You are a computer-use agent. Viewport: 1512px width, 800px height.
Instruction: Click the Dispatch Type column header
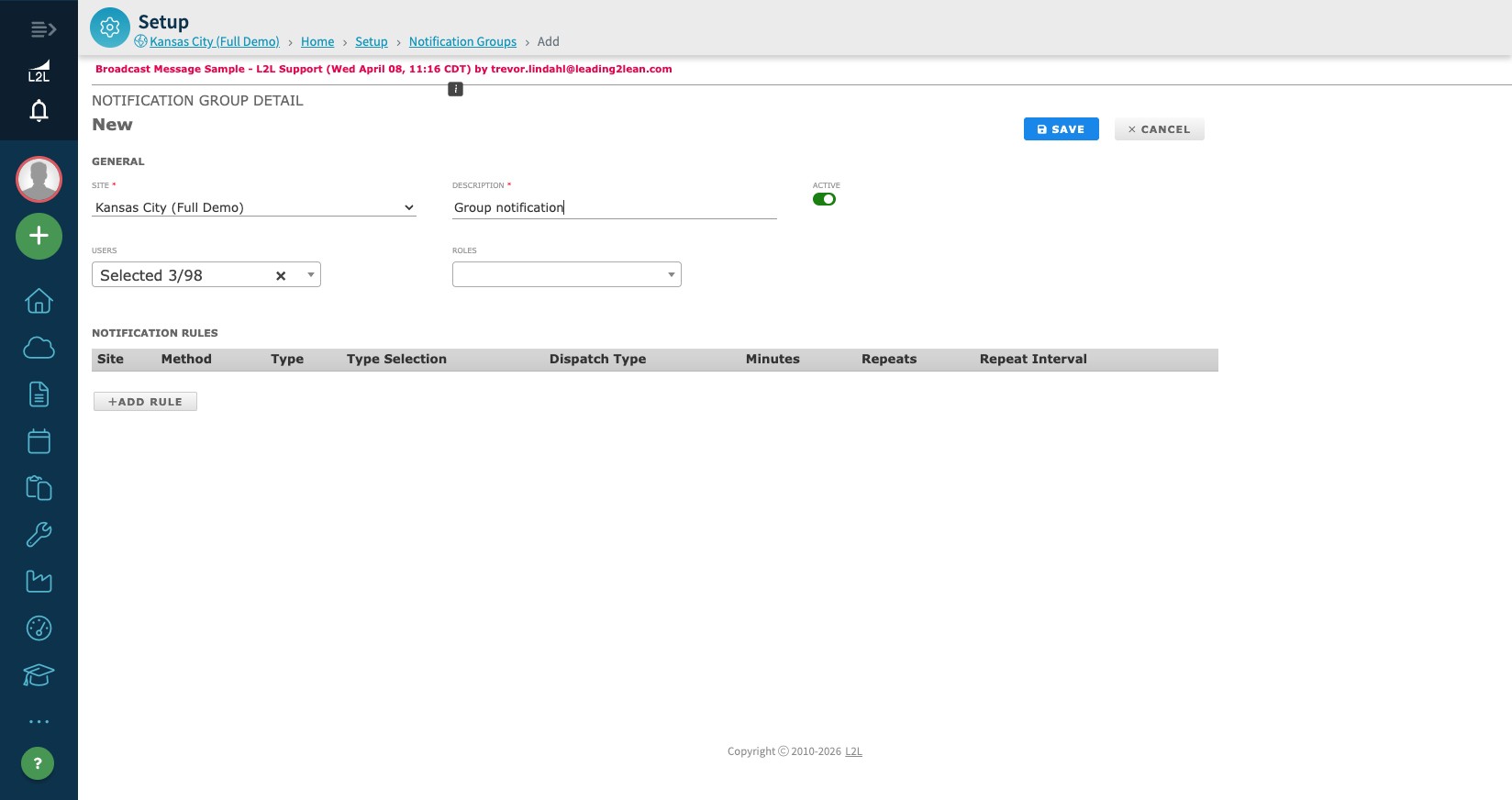[598, 359]
